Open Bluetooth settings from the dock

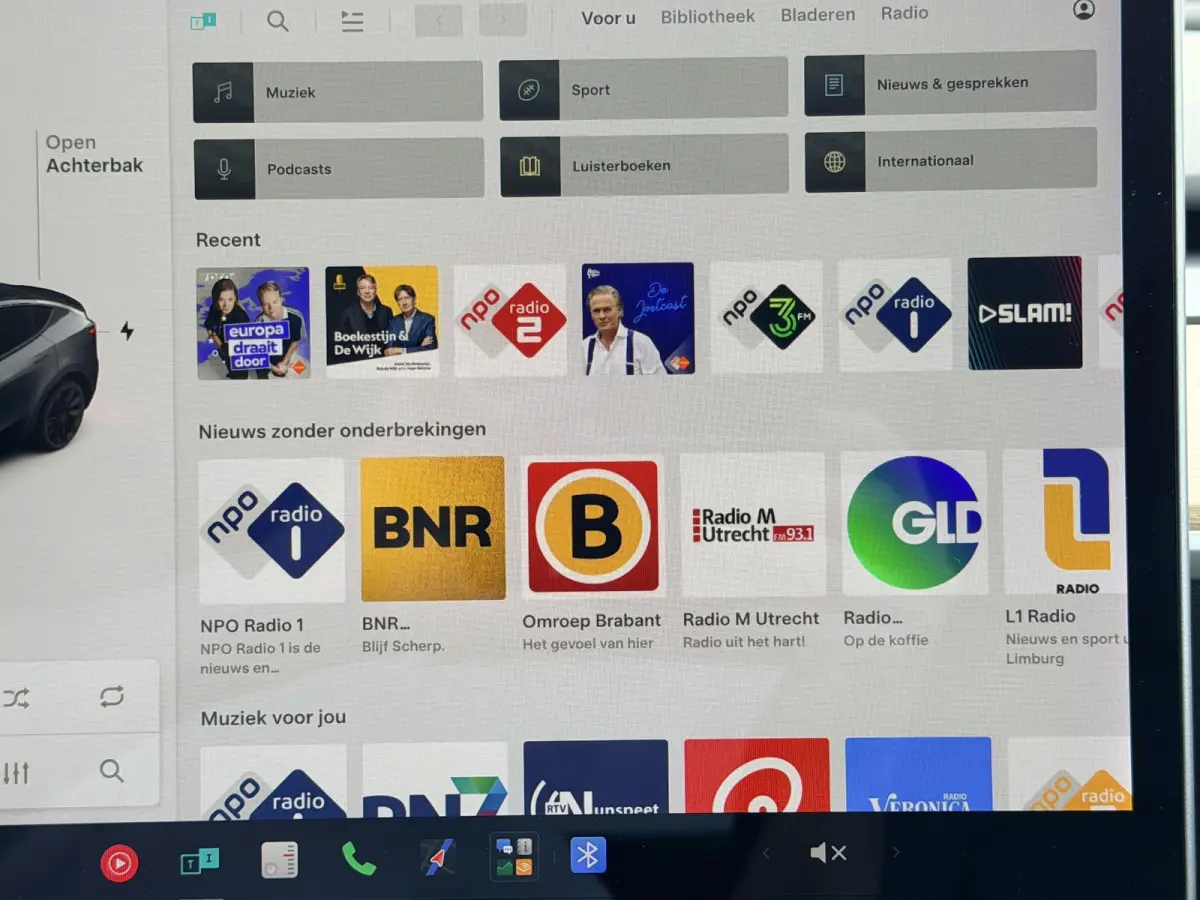pyautogui.click(x=588, y=855)
